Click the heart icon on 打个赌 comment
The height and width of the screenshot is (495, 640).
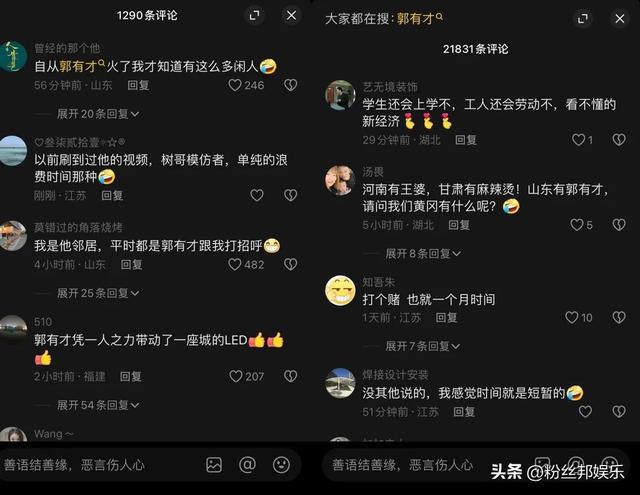pyautogui.click(x=571, y=317)
